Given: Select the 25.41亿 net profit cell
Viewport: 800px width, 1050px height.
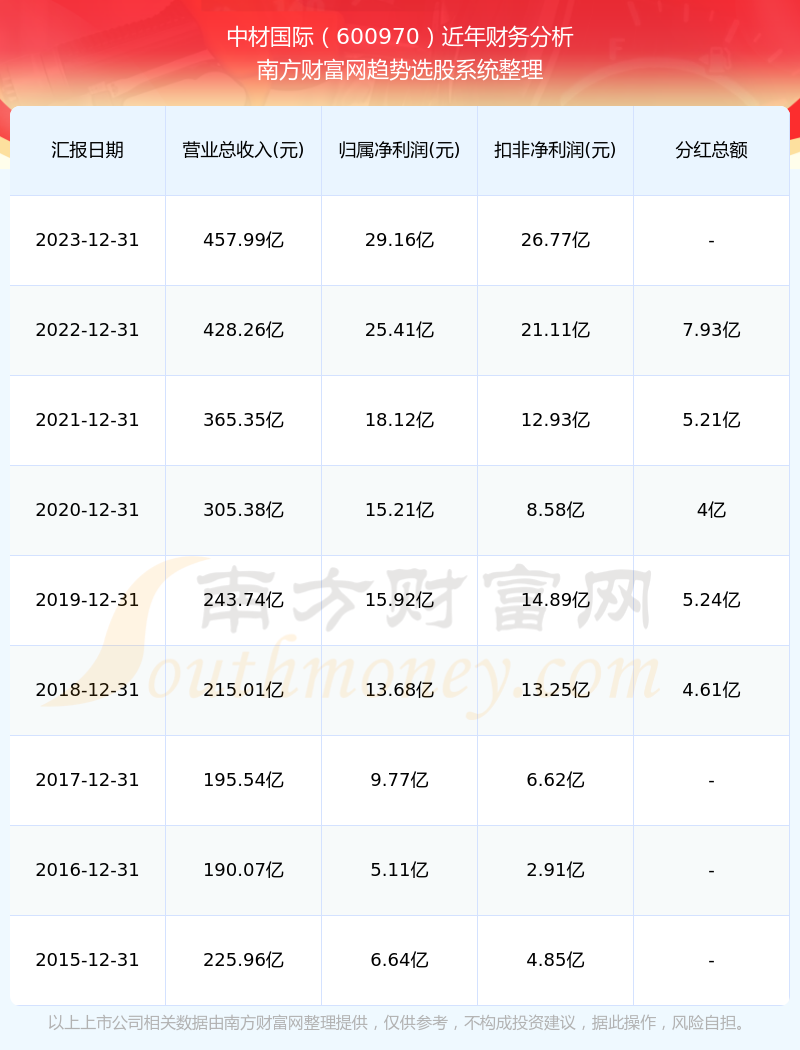Looking at the screenshot, I should [x=400, y=330].
